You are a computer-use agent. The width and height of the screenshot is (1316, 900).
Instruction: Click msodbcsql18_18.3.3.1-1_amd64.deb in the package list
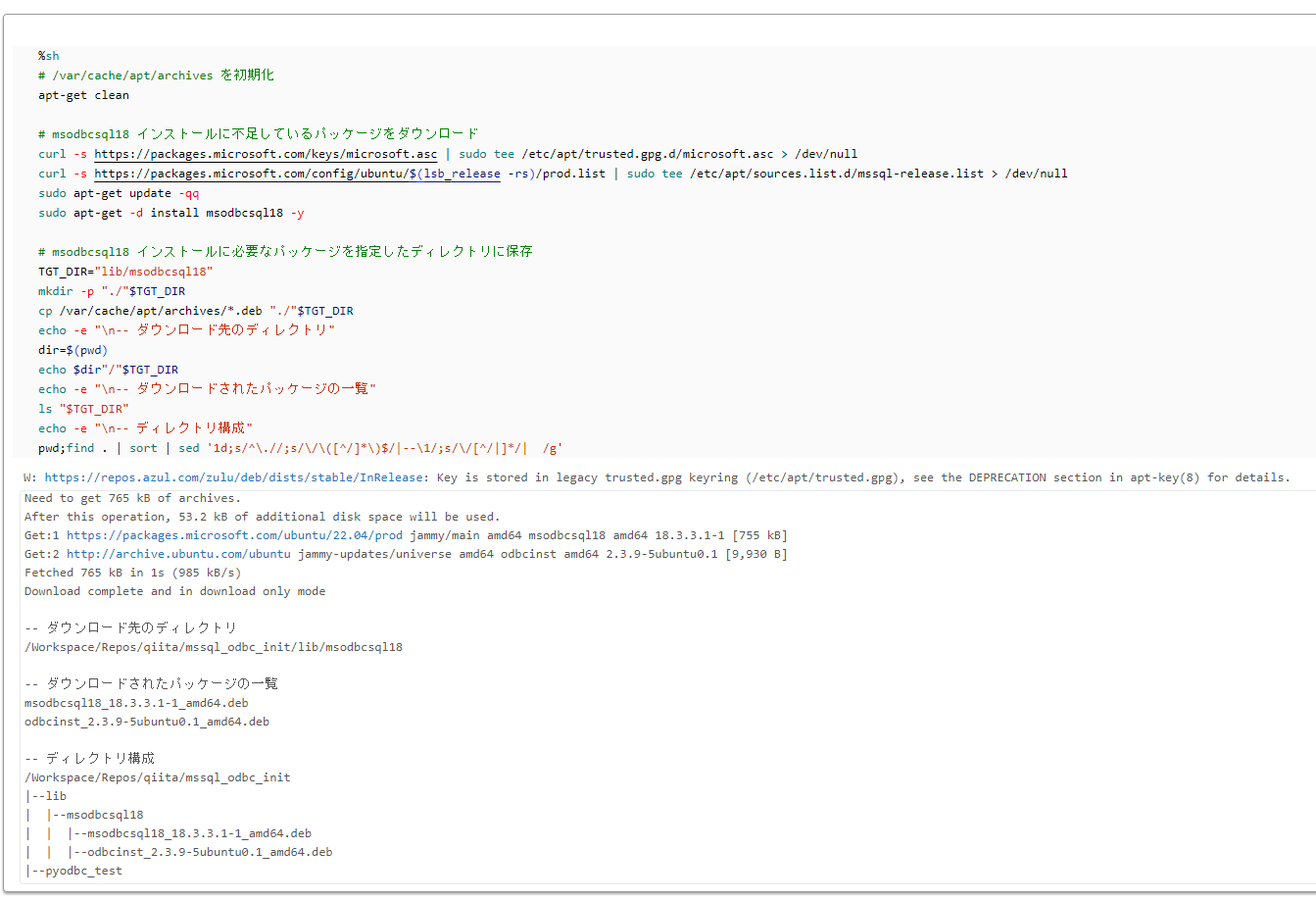[x=136, y=703]
